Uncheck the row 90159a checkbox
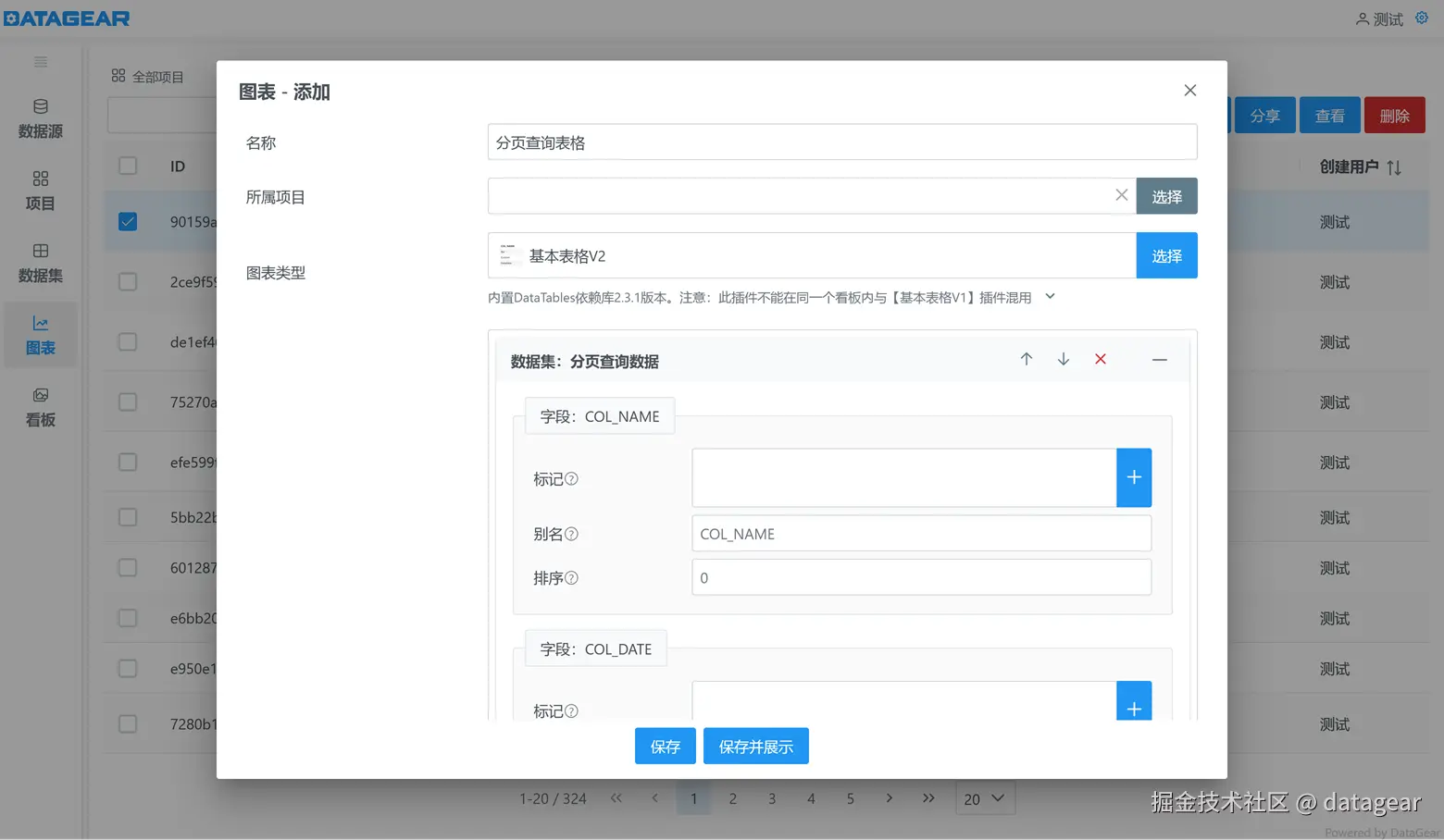The width and height of the screenshot is (1444, 840). click(x=128, y=221)
